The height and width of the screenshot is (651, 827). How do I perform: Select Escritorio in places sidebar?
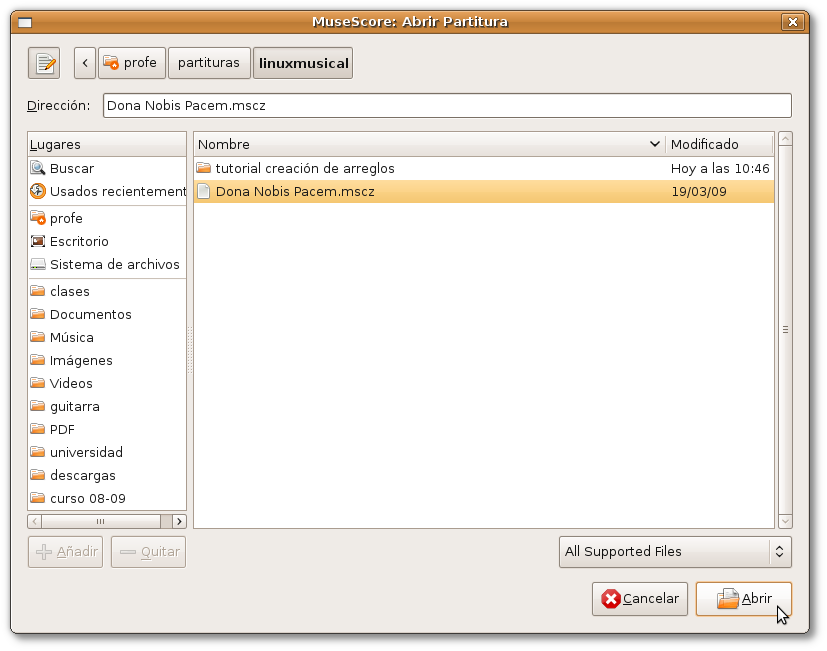point(108,242)
